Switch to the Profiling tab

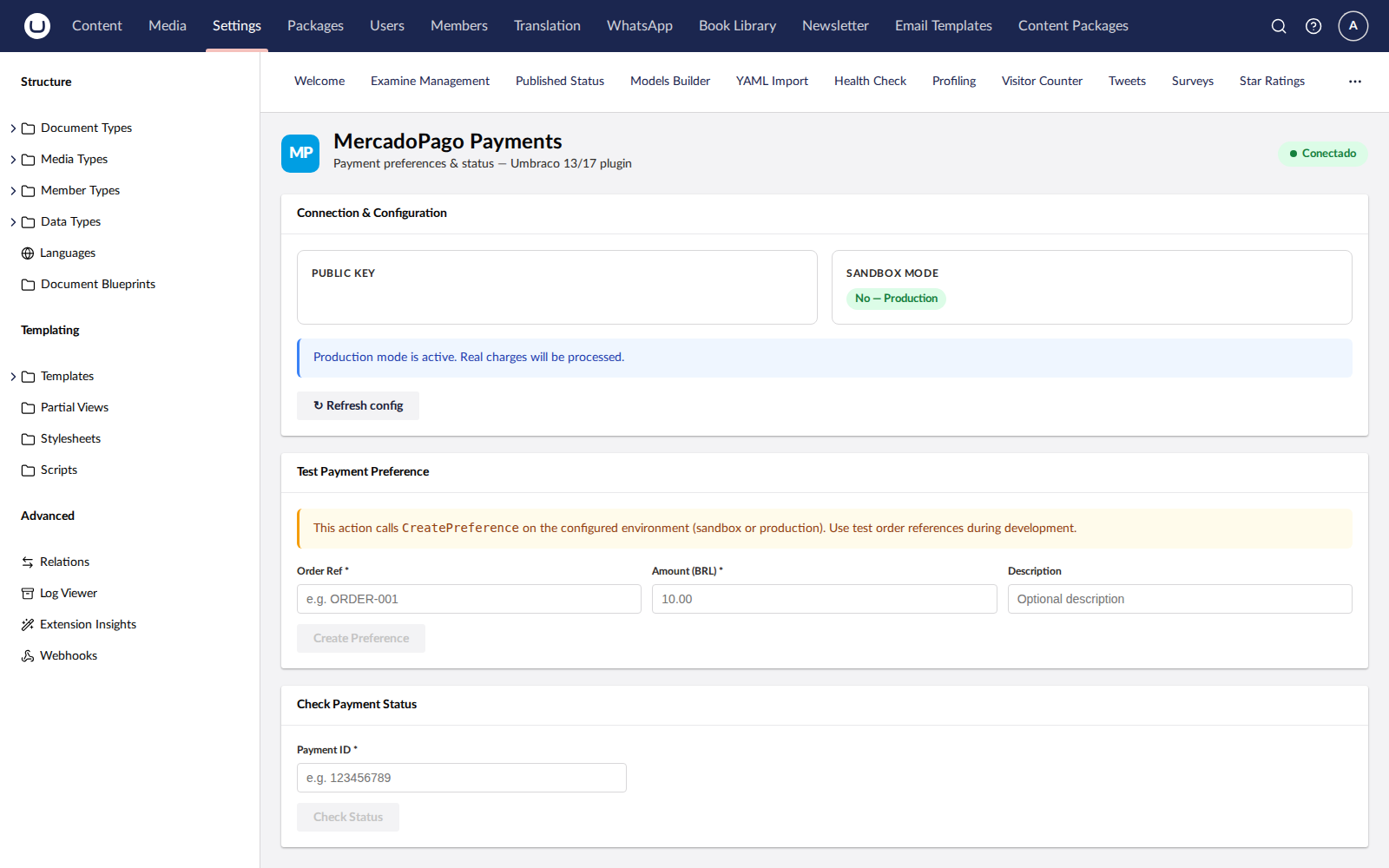click(x=954, y=82)
